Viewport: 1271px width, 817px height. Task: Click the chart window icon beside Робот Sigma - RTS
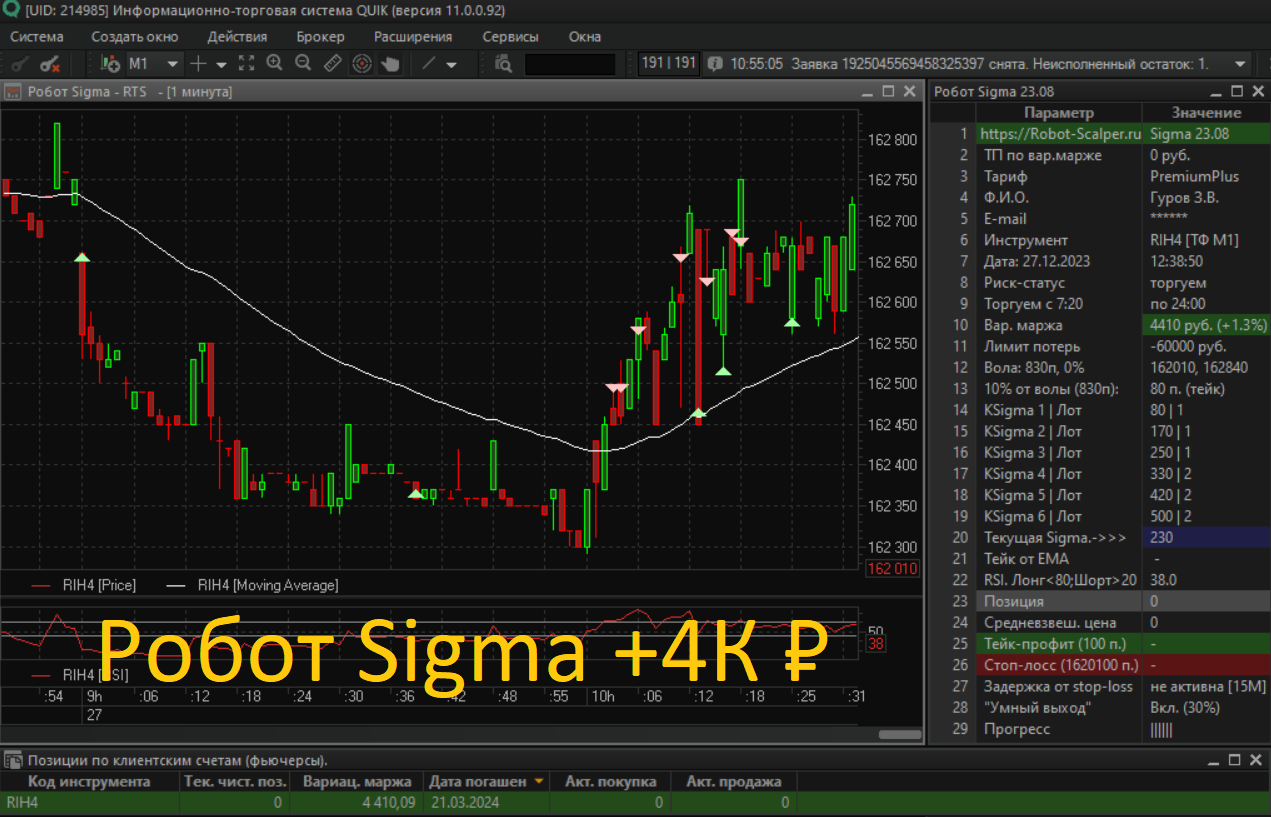point(13,91)
